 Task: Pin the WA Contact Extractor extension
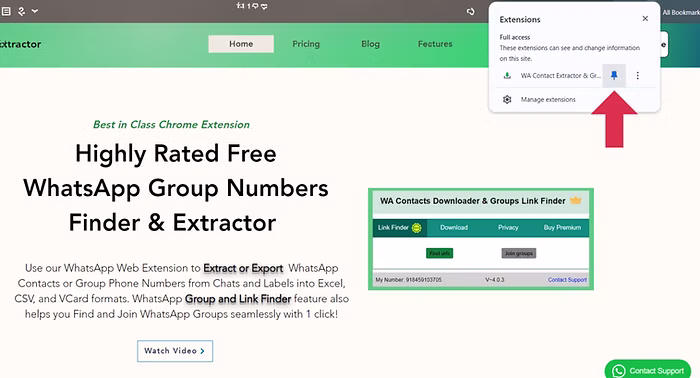click(x=614, y=75)
